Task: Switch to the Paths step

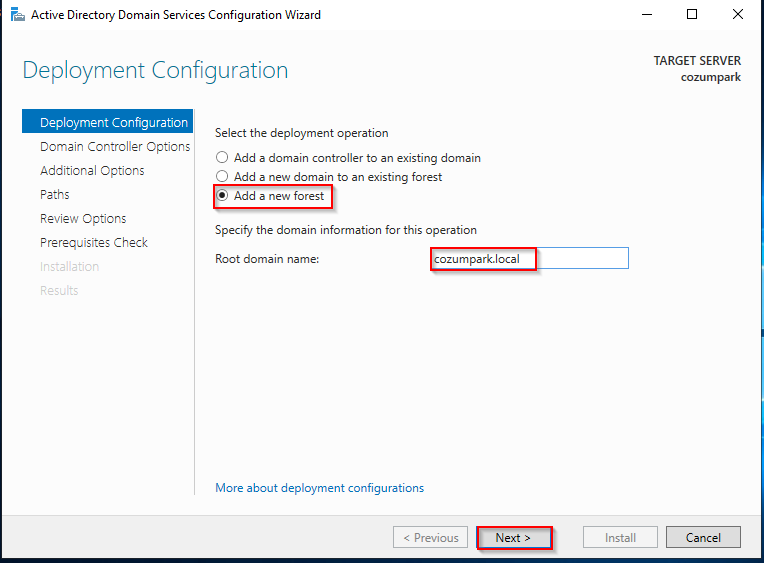Action: pos(55,194)
